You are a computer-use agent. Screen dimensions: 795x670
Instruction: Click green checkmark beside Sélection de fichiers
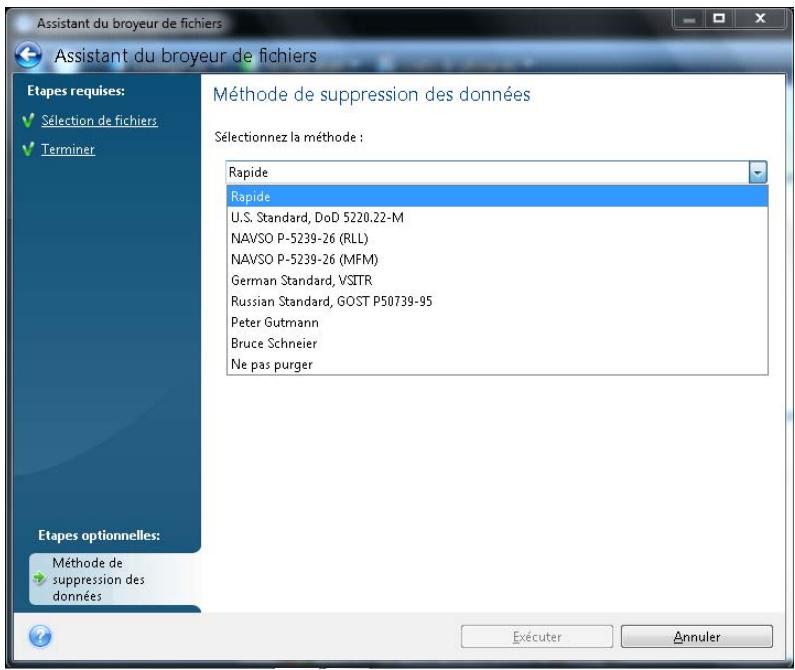[28, 120]
